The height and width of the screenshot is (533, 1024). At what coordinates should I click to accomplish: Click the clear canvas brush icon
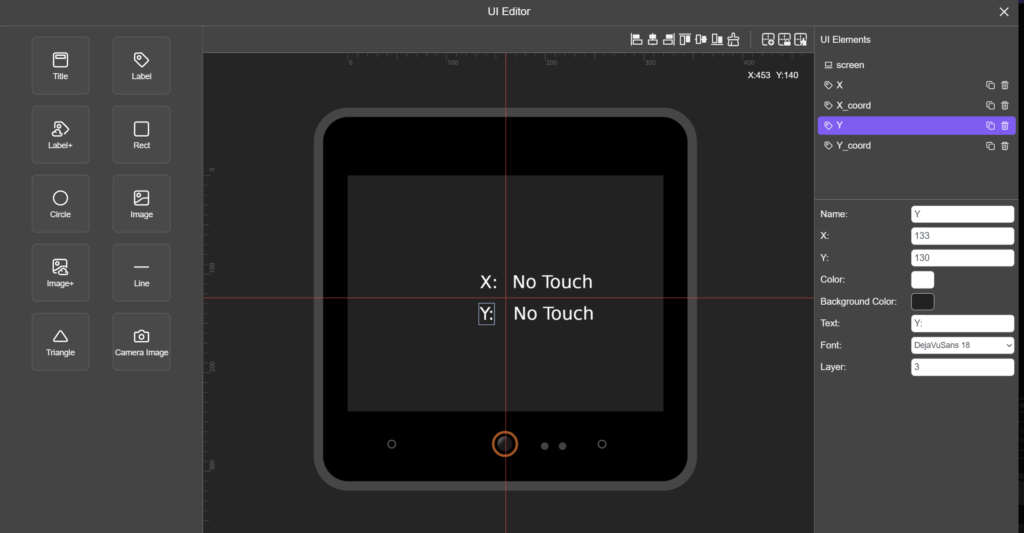click(x=734, y=40)
